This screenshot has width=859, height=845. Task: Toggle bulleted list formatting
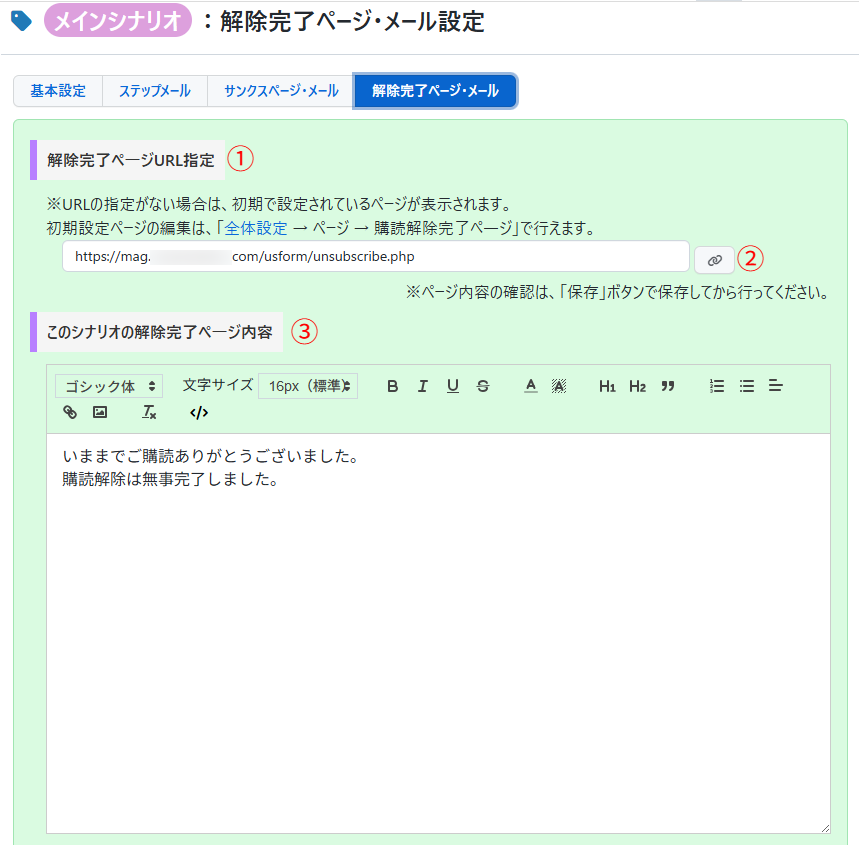click(x=746, y=386)
